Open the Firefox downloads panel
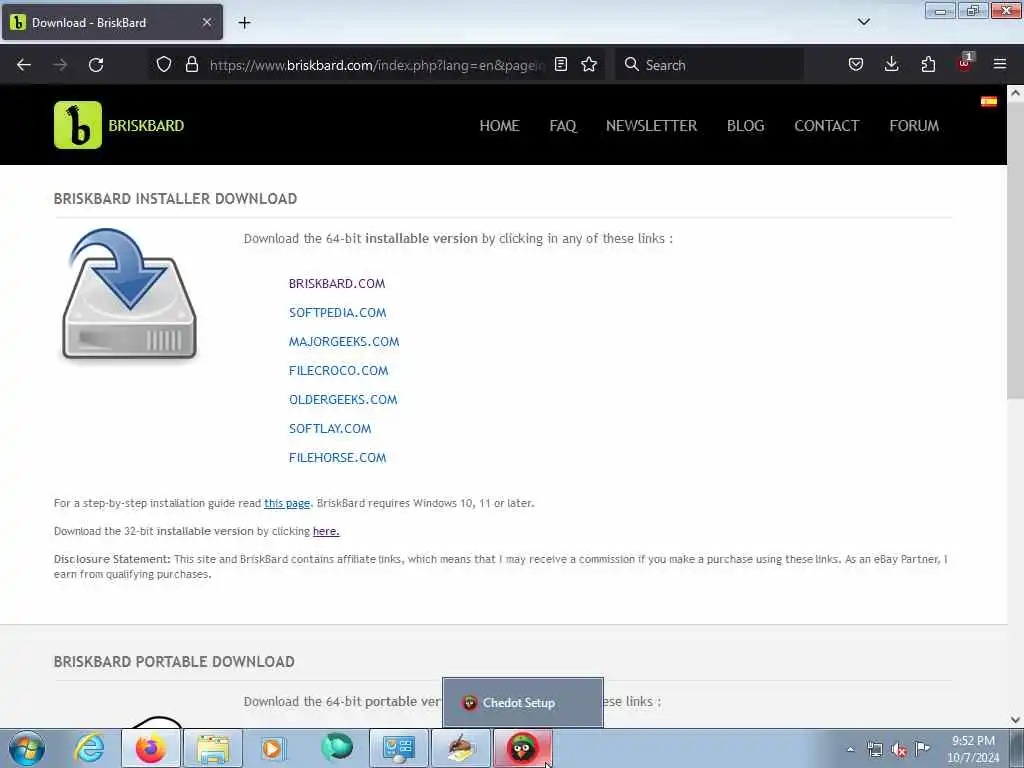Screen dimensions: 1024x768 (891, 64)
